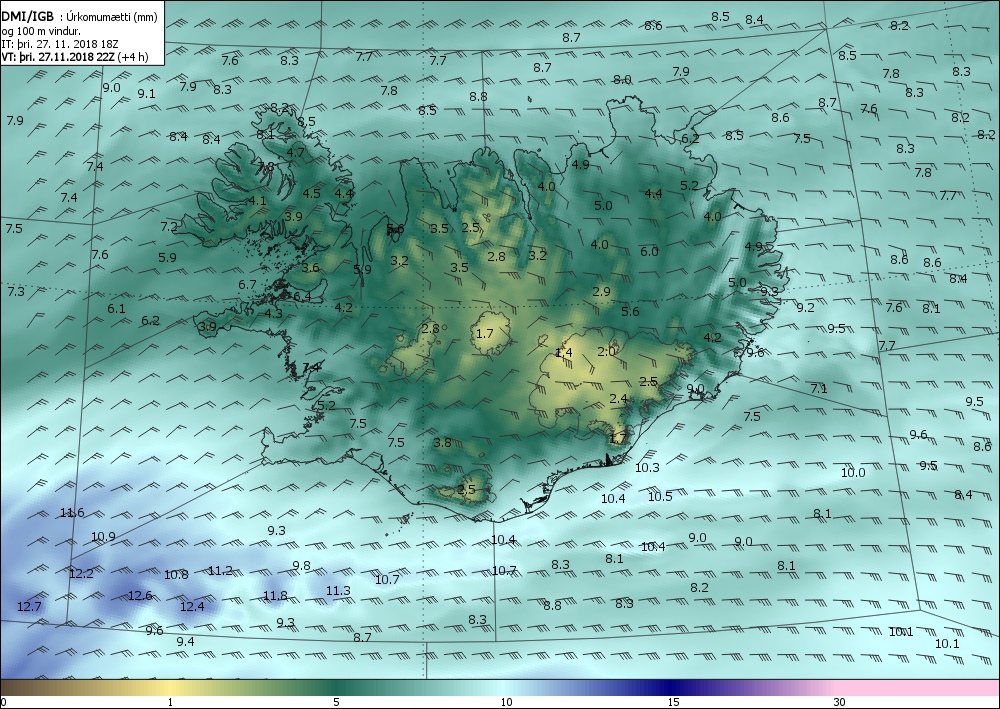Click the 7.1 value label
The image size is (1000, 709).
(819, 388)
